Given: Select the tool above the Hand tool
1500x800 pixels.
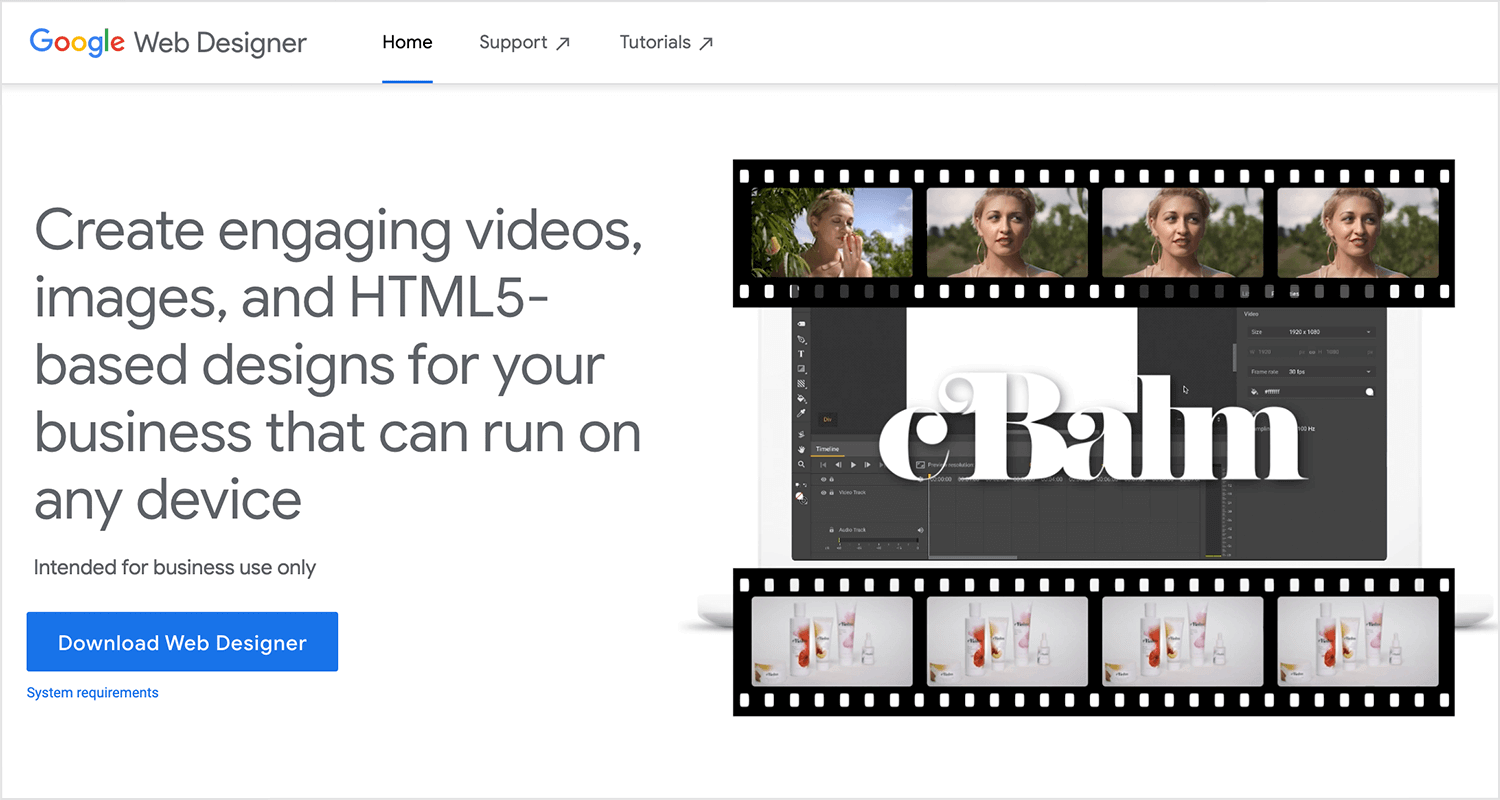Looking at the screenshot, I should [x=801, y=434].
